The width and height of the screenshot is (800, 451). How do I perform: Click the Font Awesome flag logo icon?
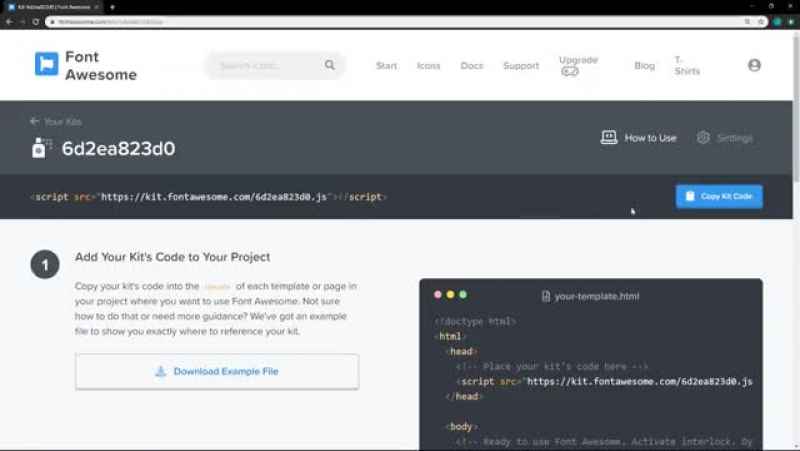pyautogui.click(x=46, y=64)
